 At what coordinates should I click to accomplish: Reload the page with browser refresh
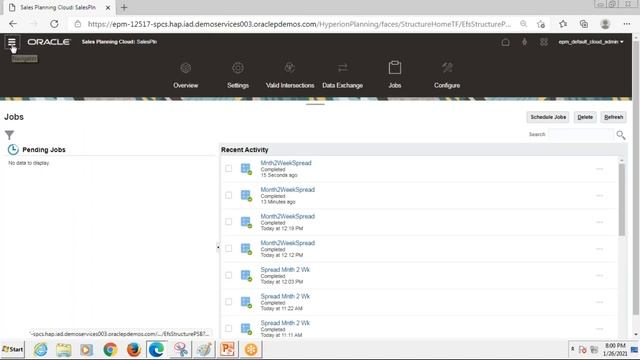(54, 24)
